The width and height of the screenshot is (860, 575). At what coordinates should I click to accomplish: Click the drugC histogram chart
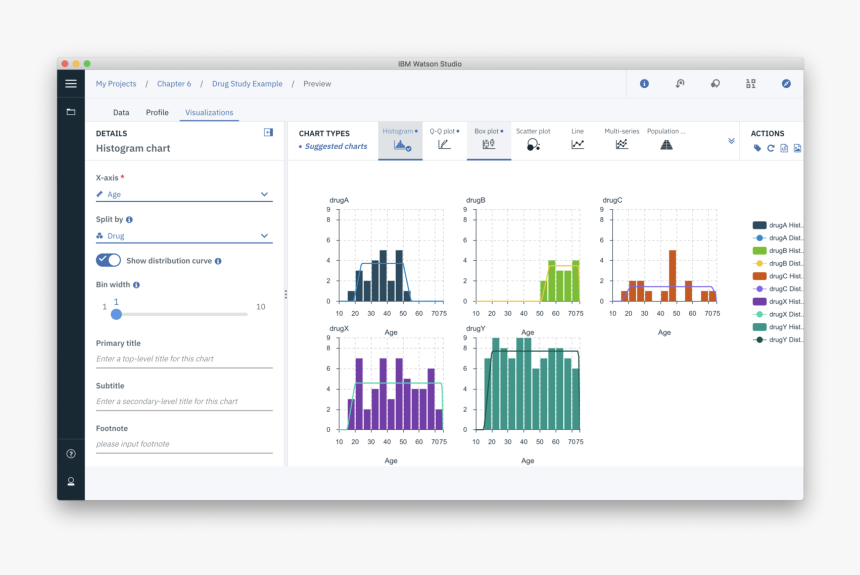[x=664, y=255]
